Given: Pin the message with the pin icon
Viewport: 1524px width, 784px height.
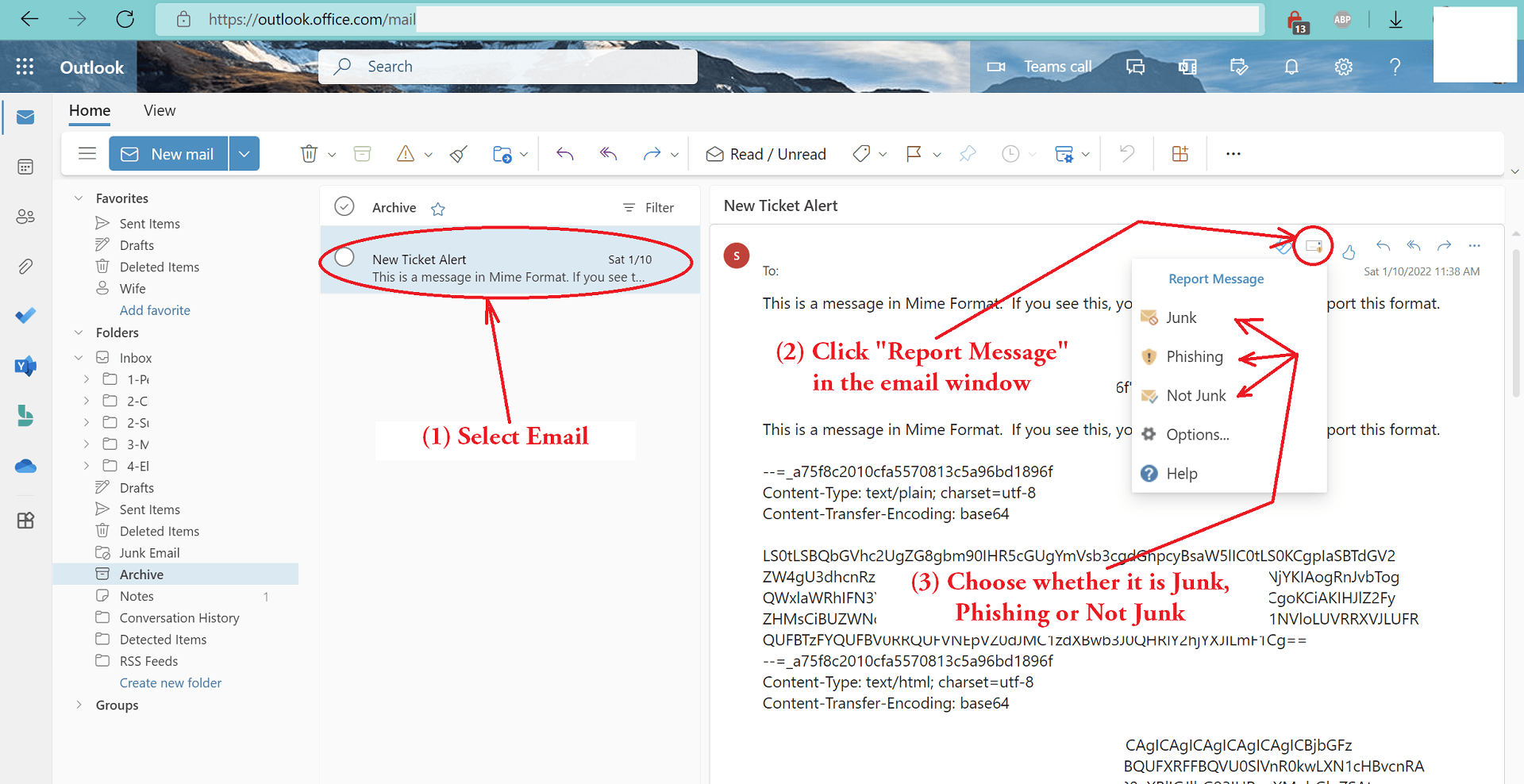Looking at the screenshot, I should click(967, 154).
